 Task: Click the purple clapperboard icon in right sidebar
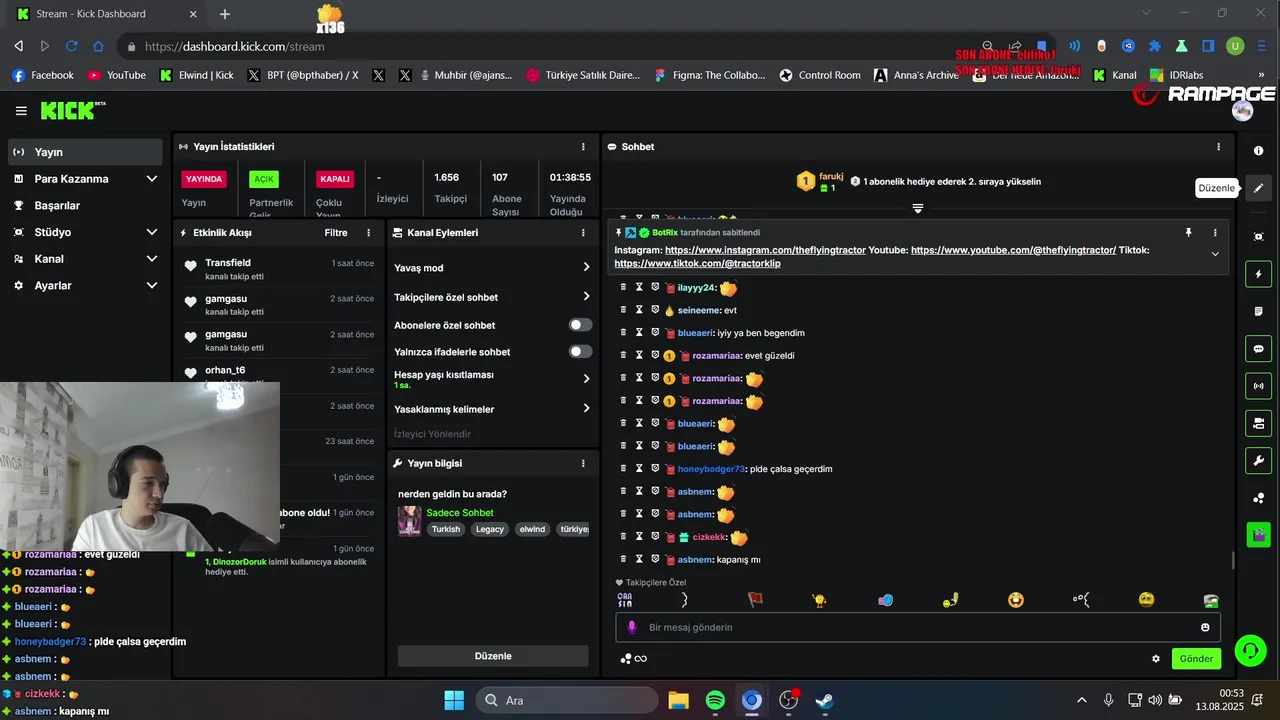pos(1258,535)
